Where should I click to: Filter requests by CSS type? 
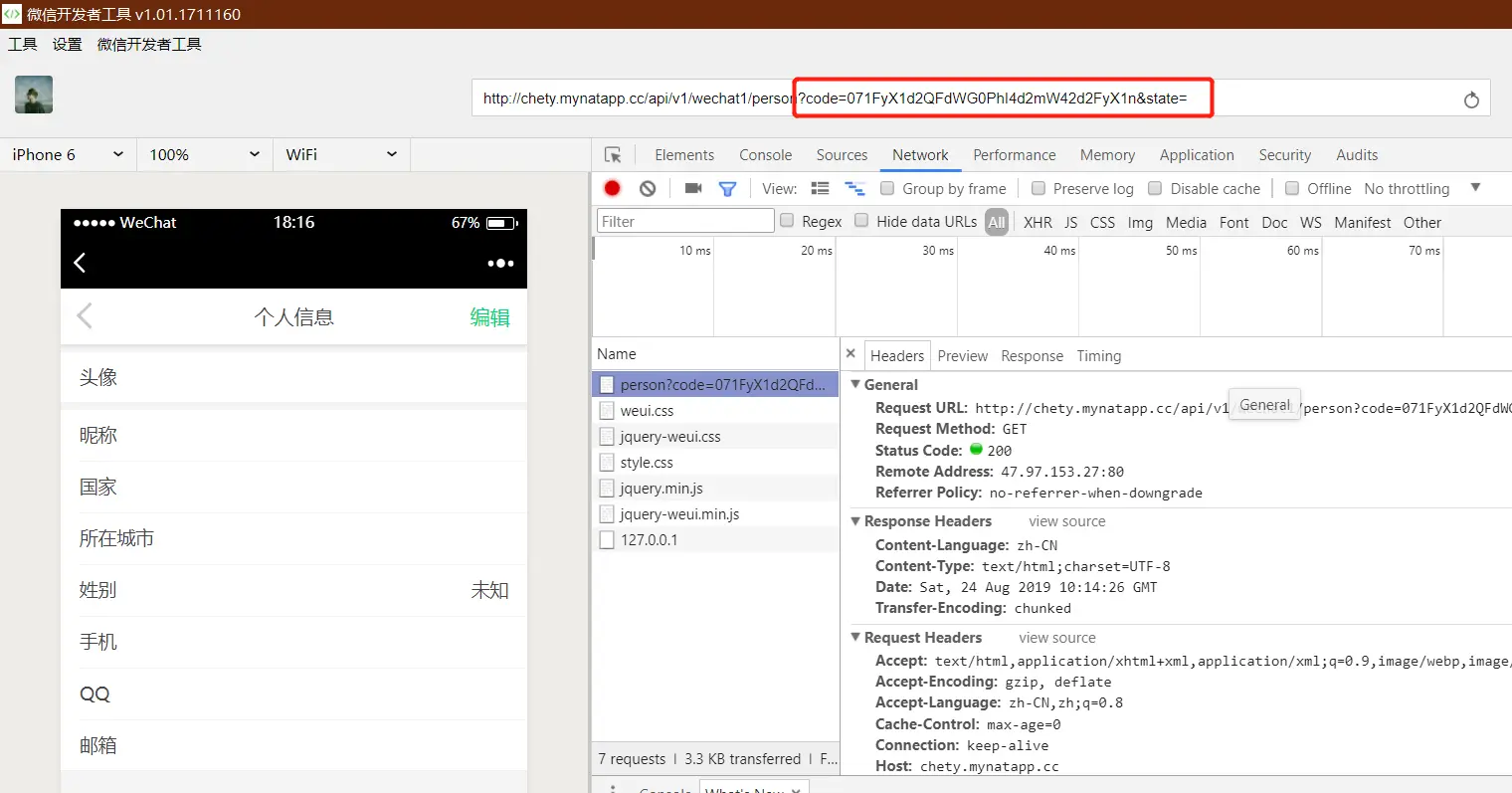pos(1102,222)
